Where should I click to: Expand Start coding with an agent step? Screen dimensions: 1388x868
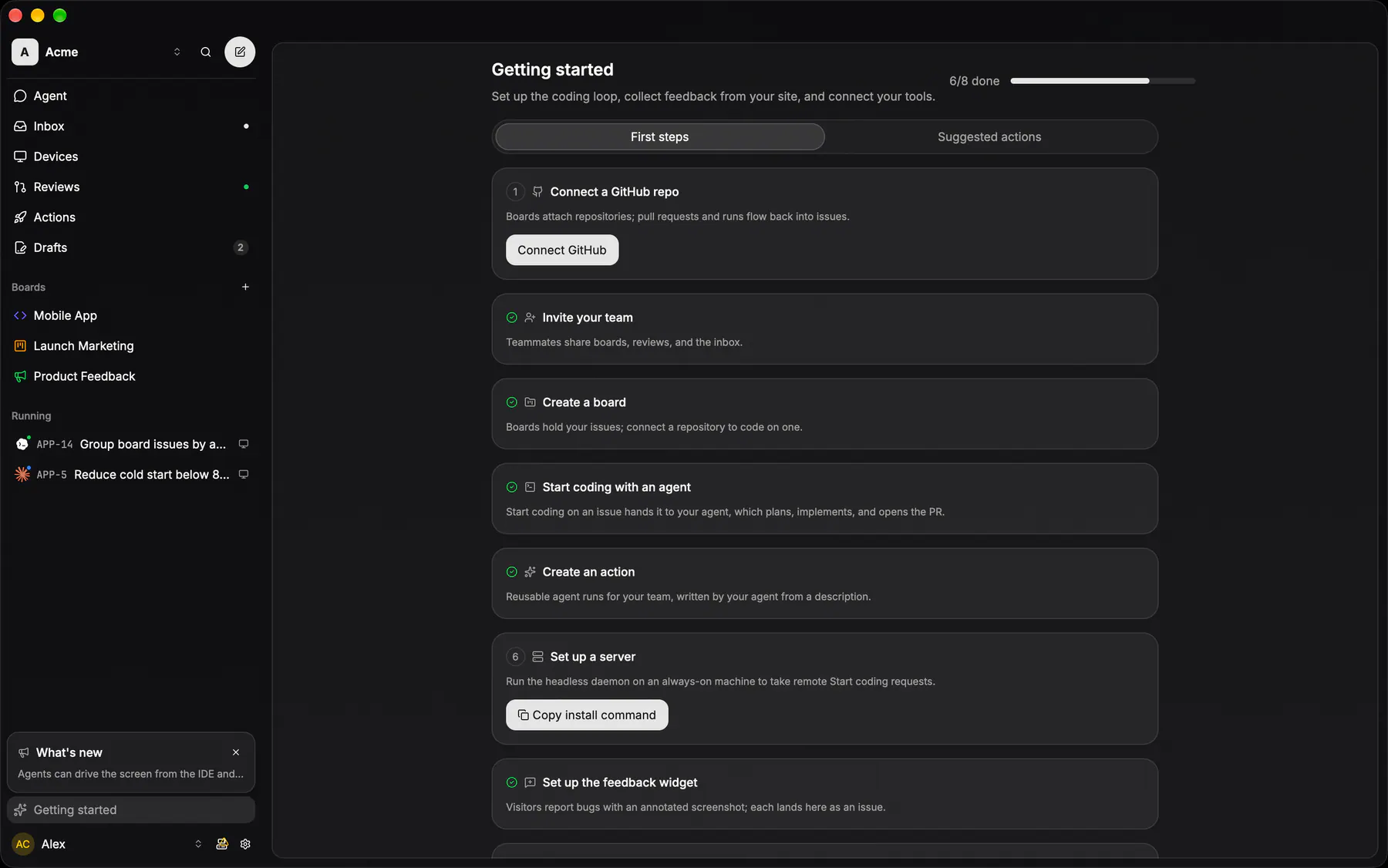click(824, 499)
